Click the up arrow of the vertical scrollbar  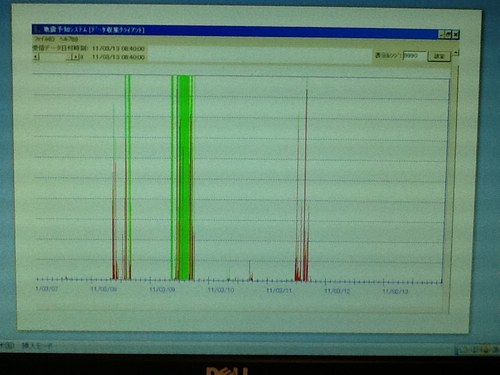[456, 53]
